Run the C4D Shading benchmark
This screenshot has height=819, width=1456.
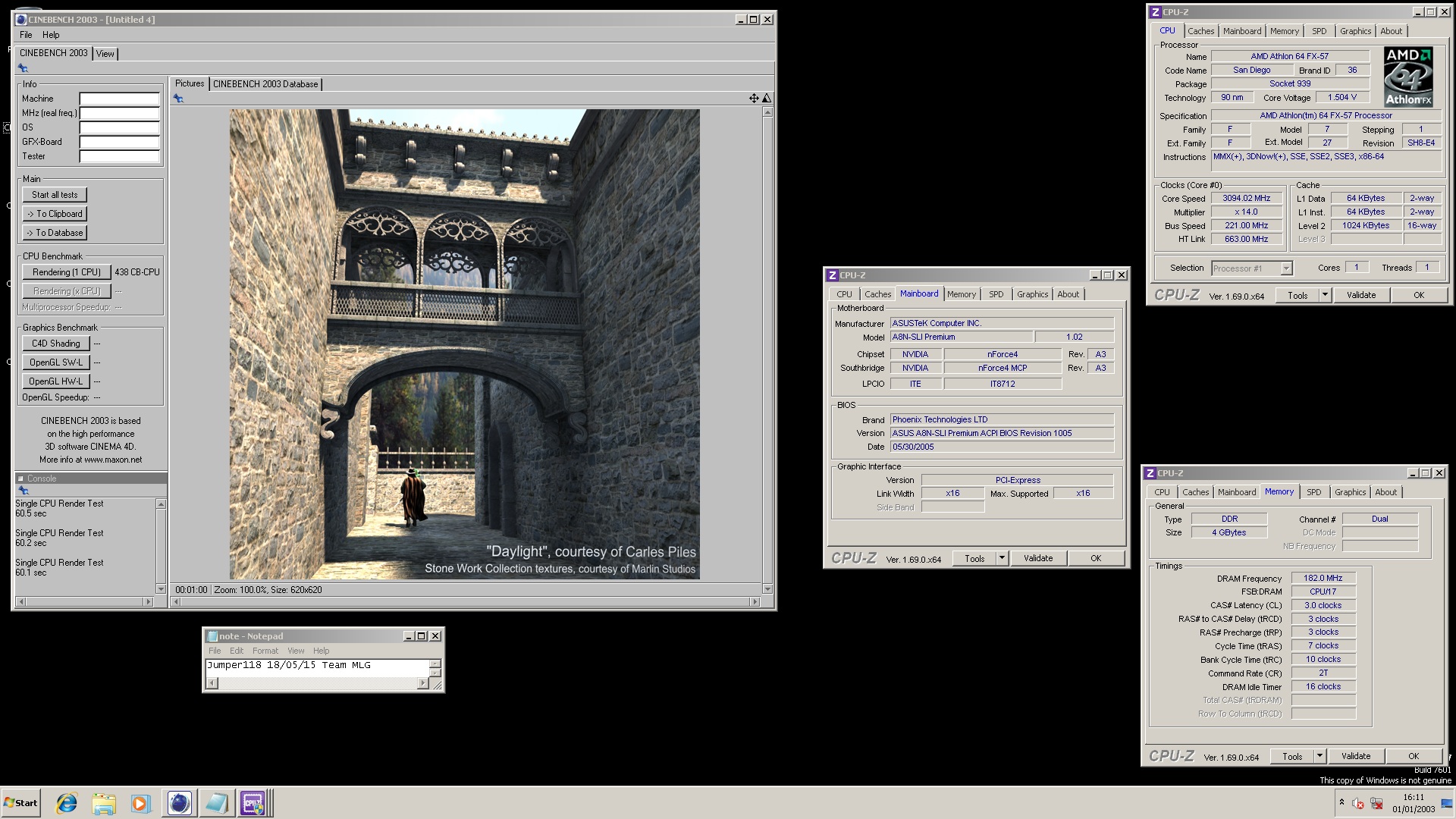(56, 344)
